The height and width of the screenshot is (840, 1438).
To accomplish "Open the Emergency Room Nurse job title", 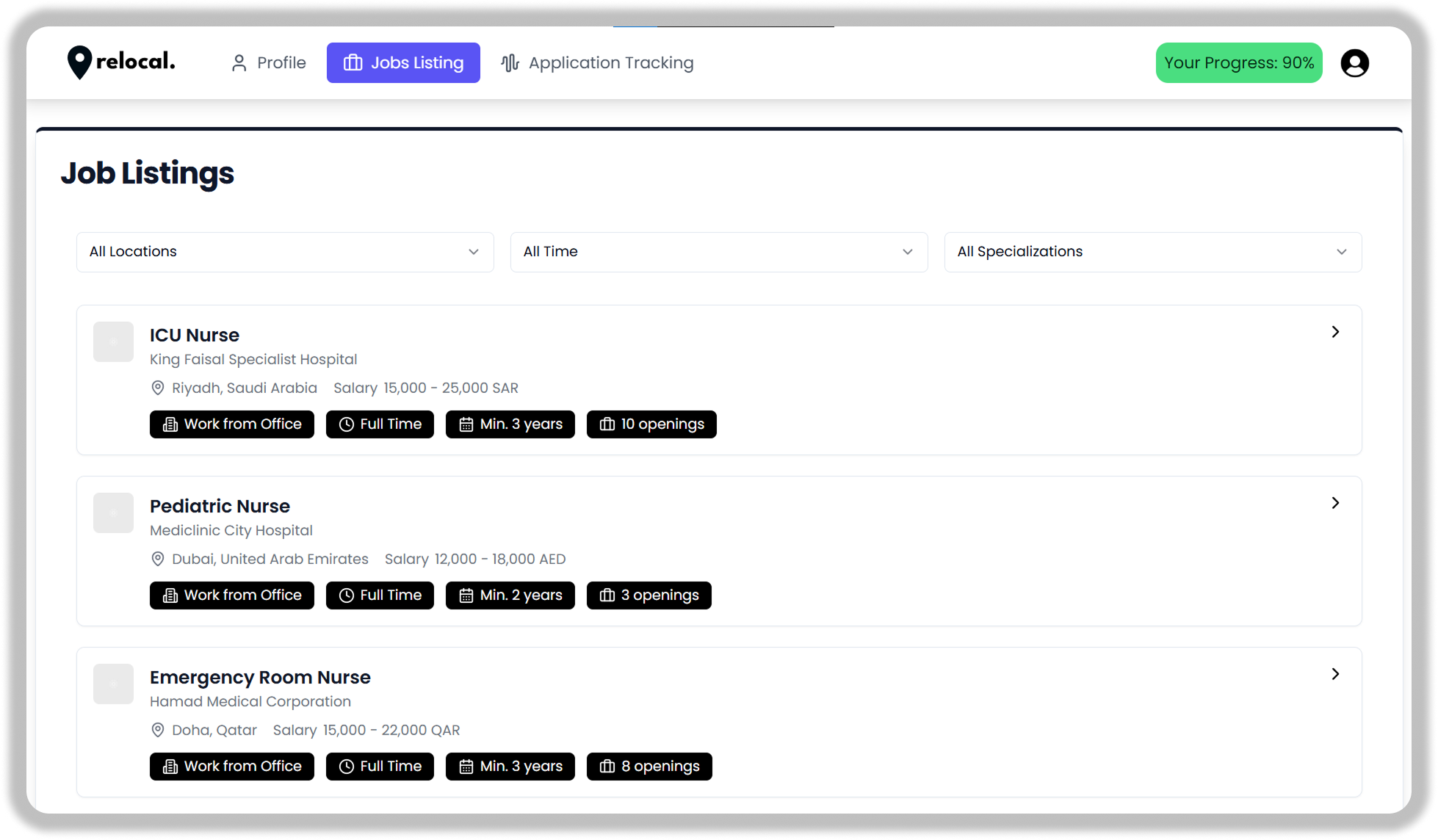I will pyautogui.click(x=260, y=677).
